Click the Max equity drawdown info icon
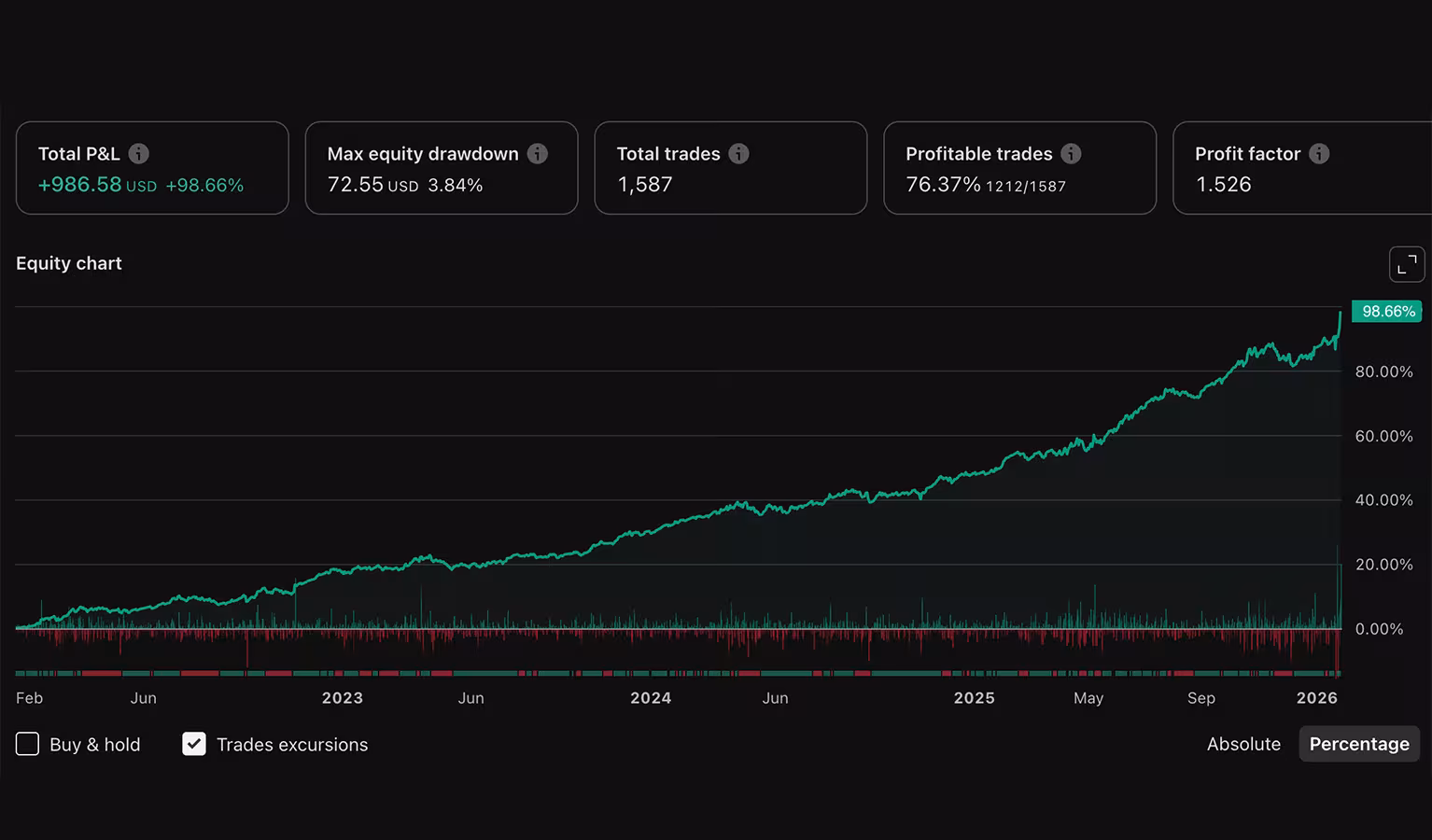Image resolution: width=1432 pixels, height=840 pixels. click(x=538, y=154)
